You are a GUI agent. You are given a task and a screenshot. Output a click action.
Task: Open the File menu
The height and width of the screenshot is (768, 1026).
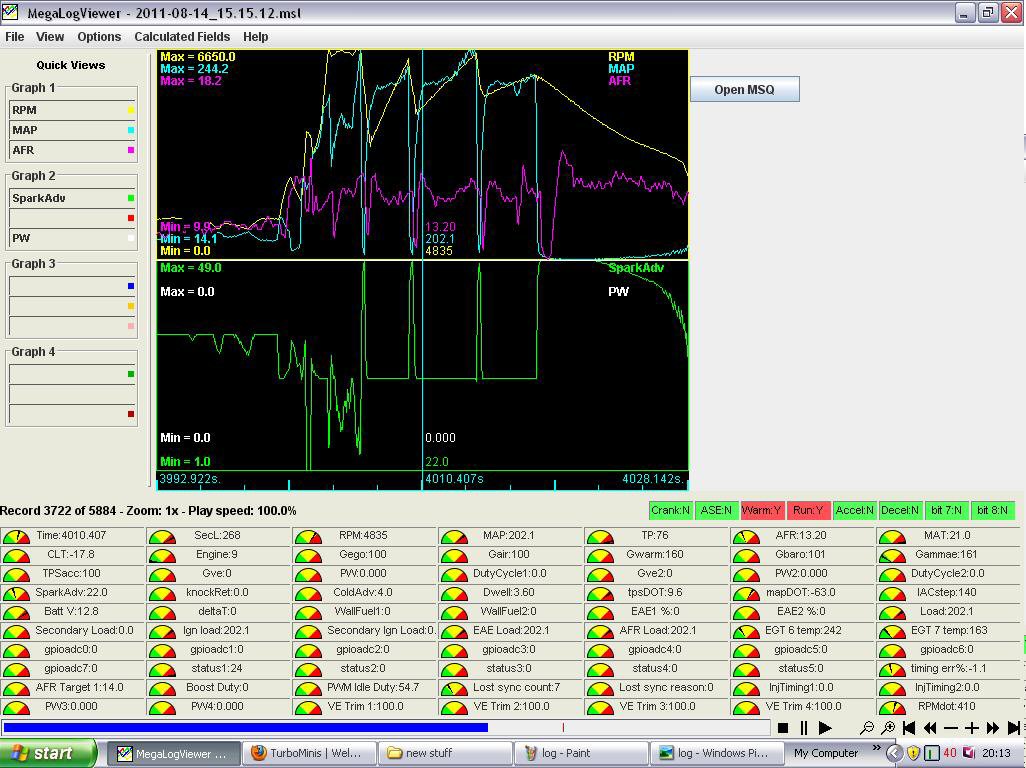14,37
